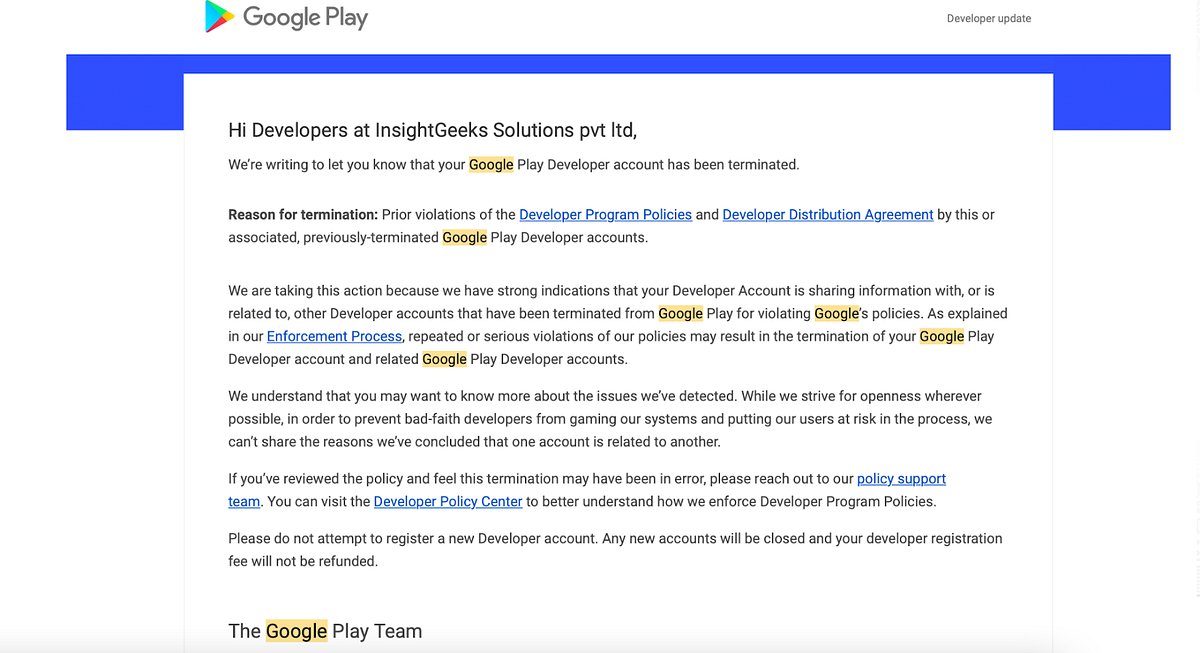Click 'The Google Play Team' signature
Viewport: 1200px width, 653px height.
pos(325,631)
